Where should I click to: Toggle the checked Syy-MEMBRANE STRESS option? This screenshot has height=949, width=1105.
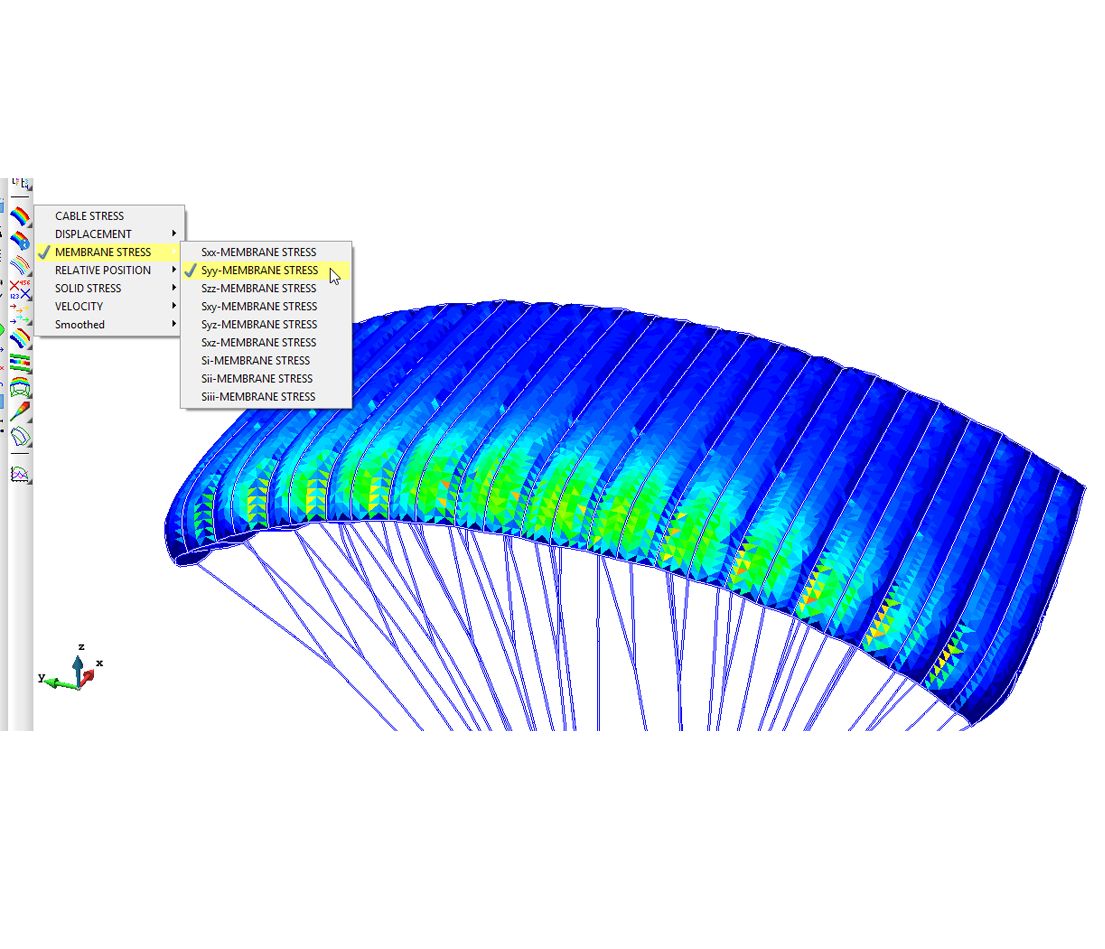coord(259,270)
